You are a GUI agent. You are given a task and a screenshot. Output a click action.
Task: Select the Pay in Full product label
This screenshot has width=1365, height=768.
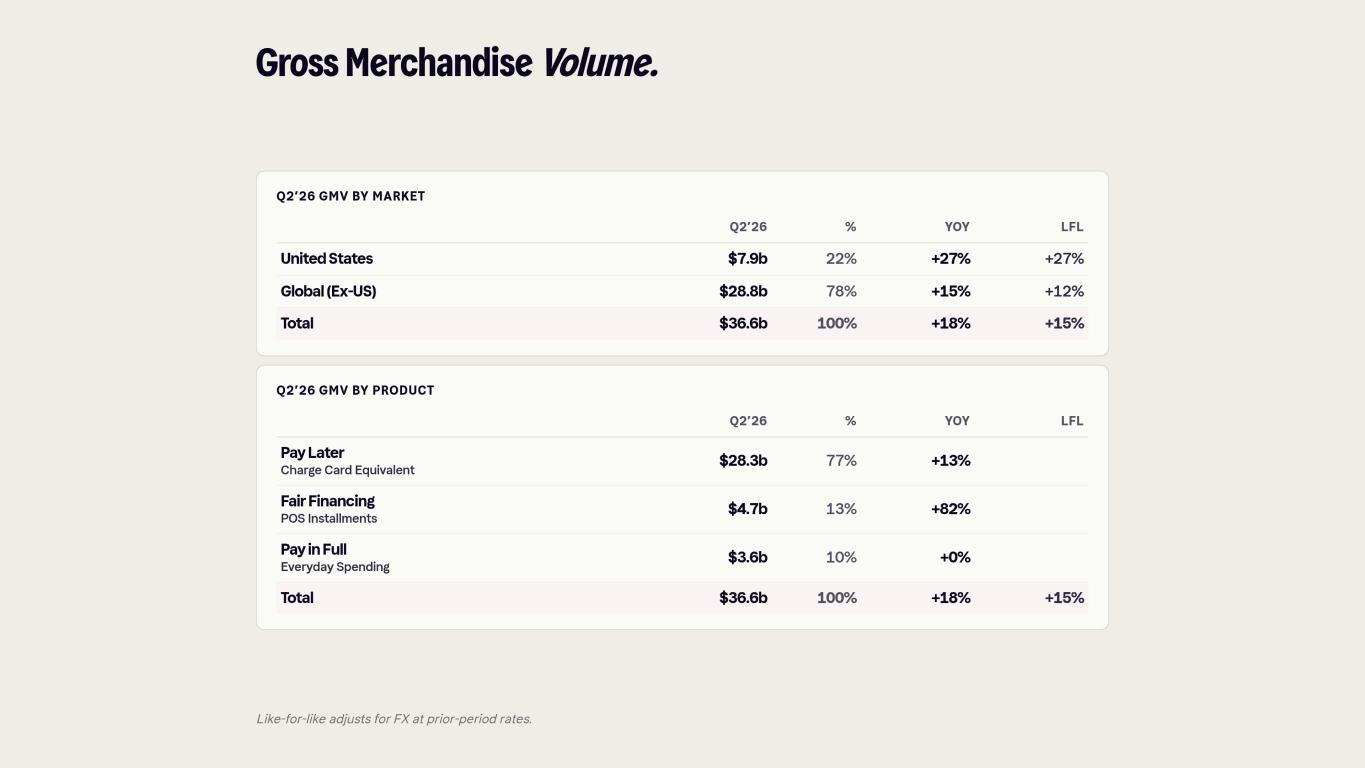313,549
